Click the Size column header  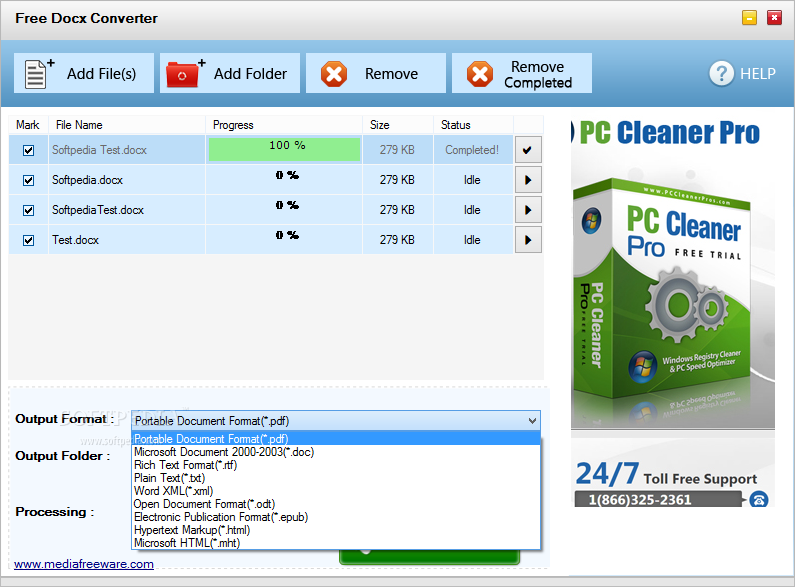[x=398, y=125]
